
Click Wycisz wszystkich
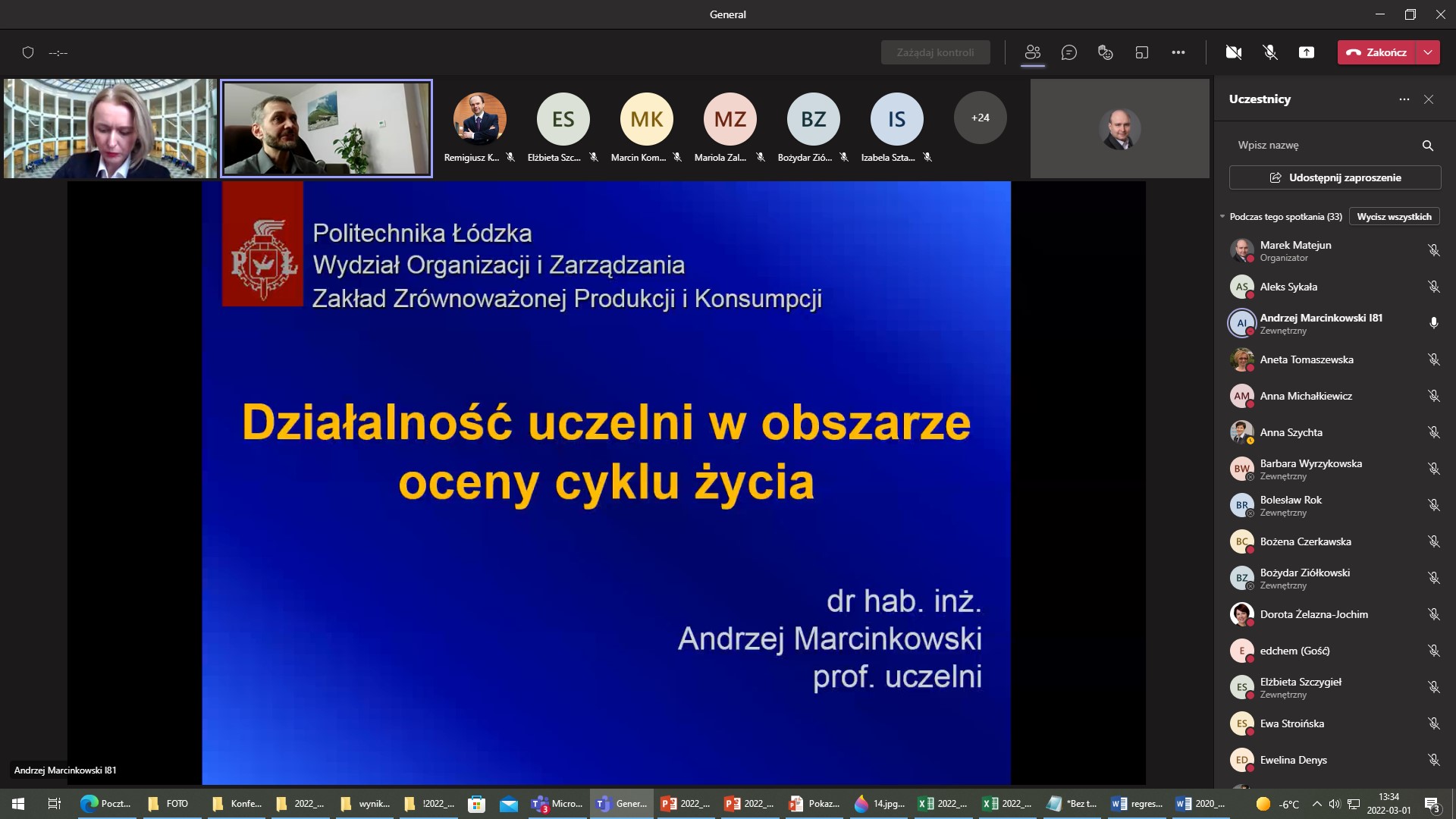point(1394,216)
